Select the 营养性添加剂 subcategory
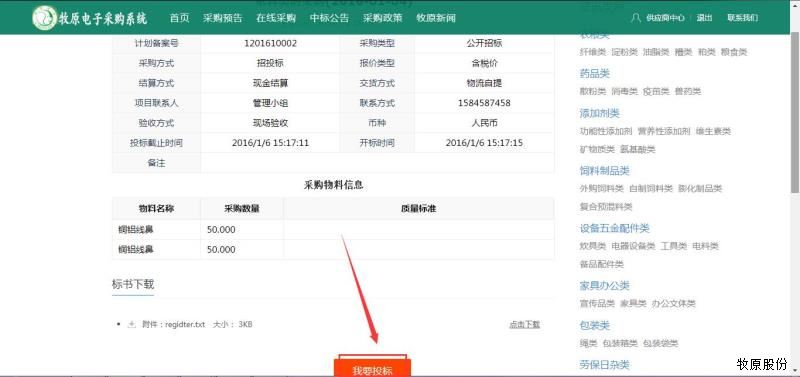This screenshot has height=377, width=800. pos(664,131)
